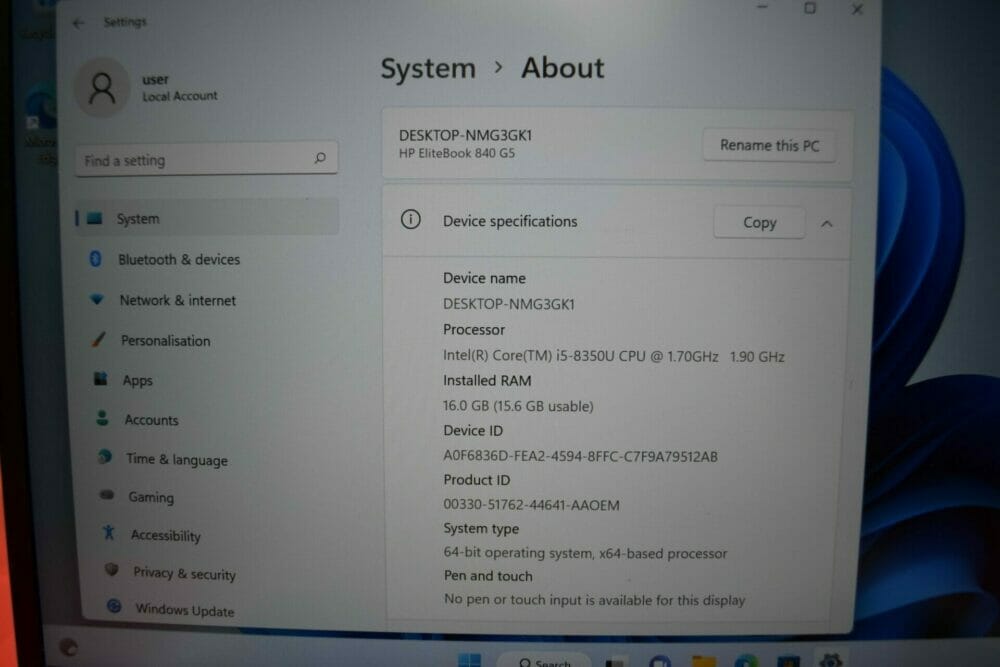Click the Bluetooth icon in sidebar
Image resolution: width=1000 pixels, height=667 pixels.
point(96,258)
